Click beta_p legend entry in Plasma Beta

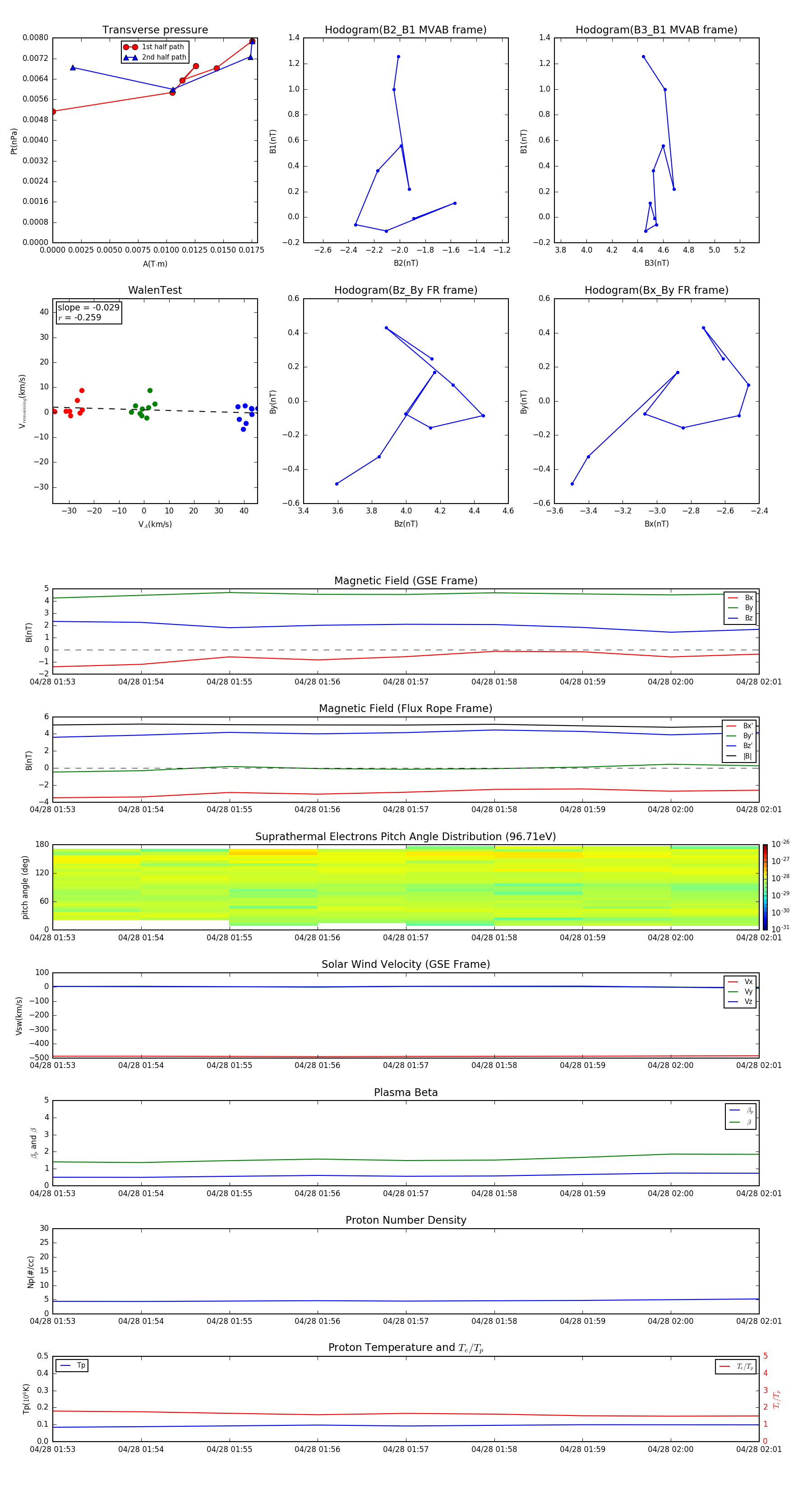(x=741, y=1110)
